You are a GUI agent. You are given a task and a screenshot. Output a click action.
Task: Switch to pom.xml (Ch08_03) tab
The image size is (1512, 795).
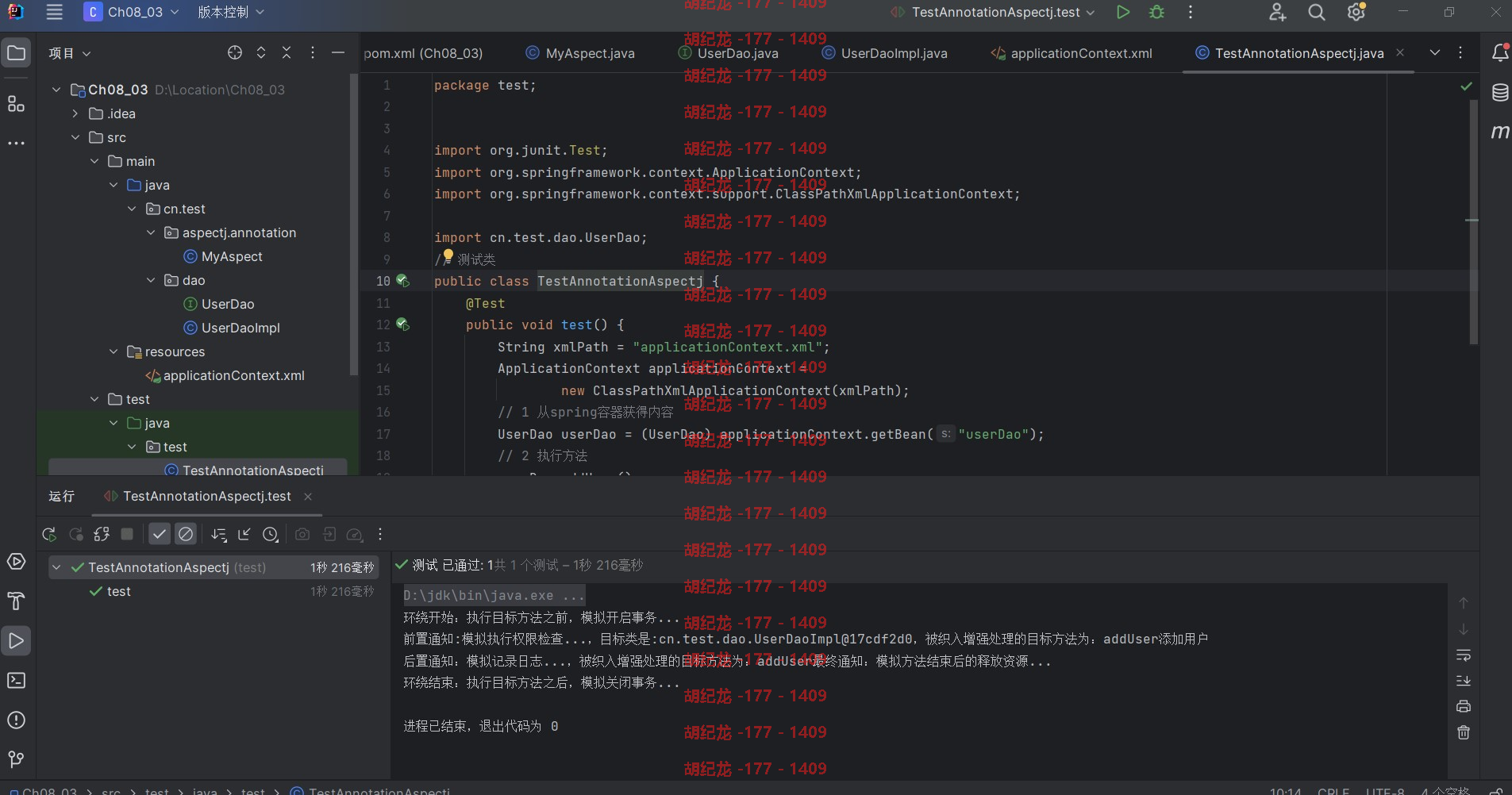click(x=423, y=53)
